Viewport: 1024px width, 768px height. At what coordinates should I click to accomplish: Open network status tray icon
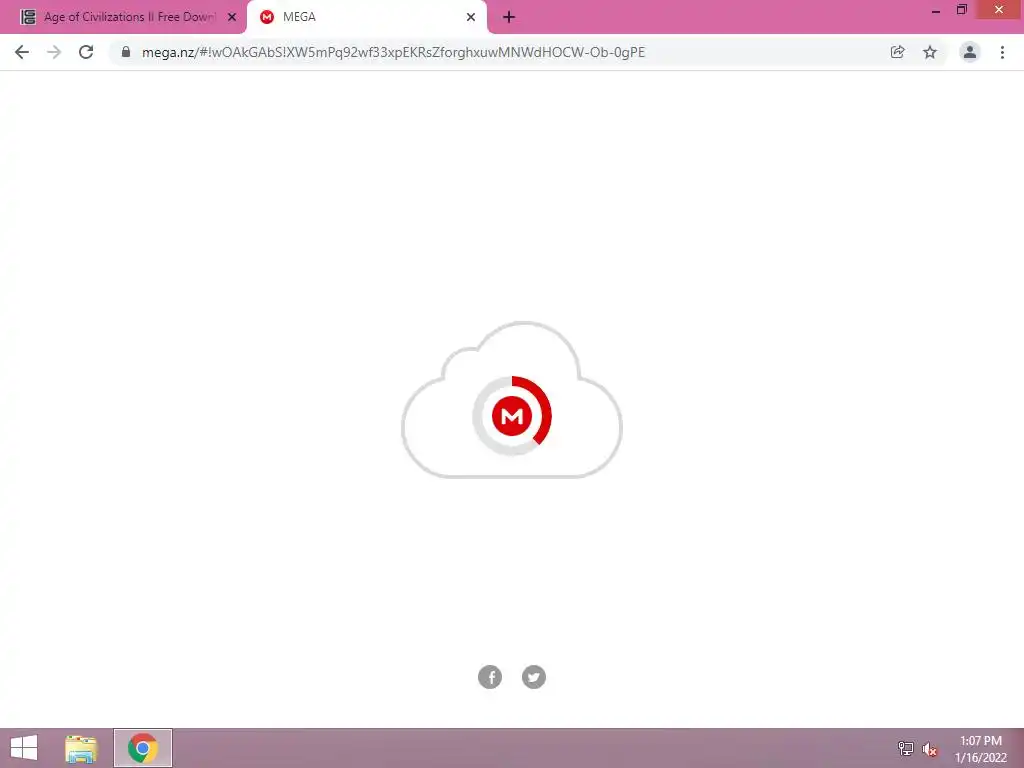pos(906,749)
